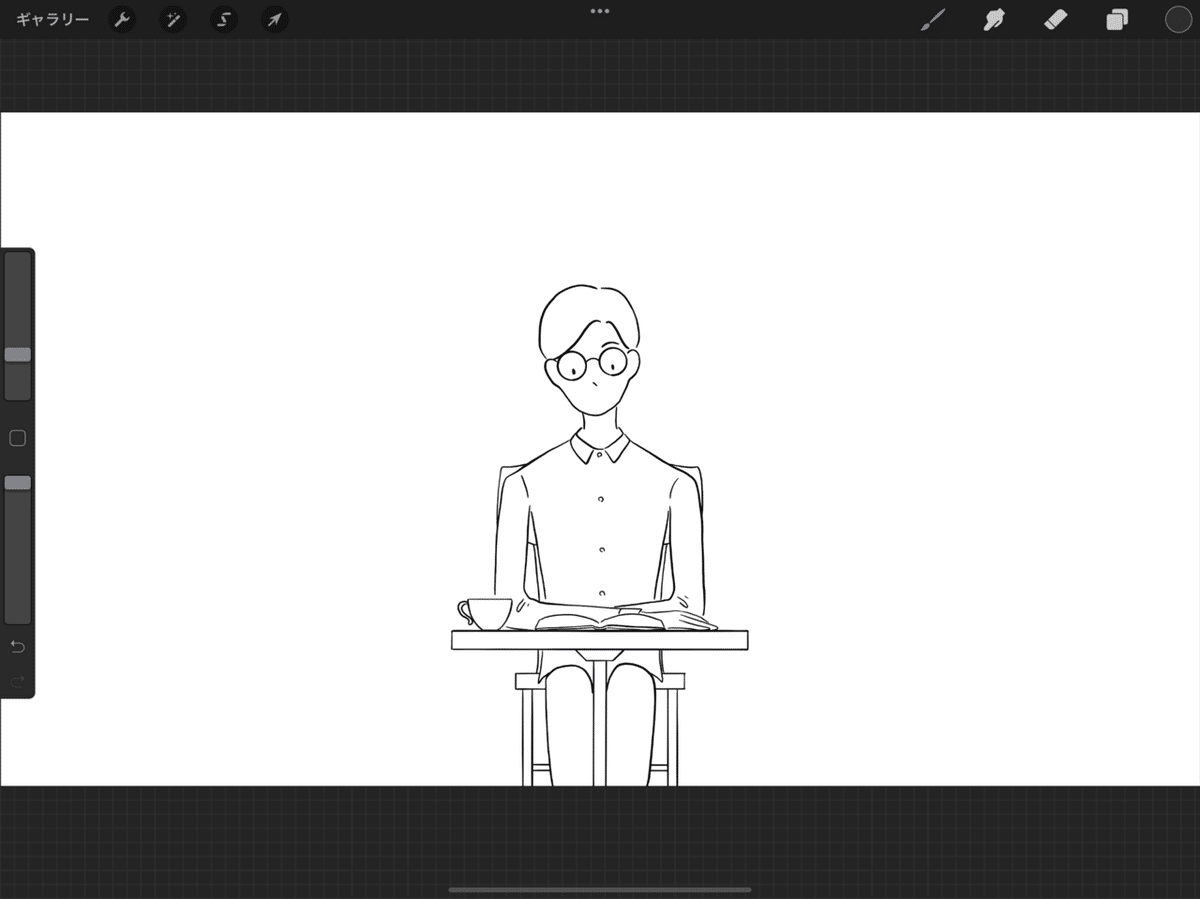Image resolution: width=1200 pixels, height=899 pixels.
Task: Click the brush opacity slider handle
Action: pyautogui.click(x=17, y=482)
